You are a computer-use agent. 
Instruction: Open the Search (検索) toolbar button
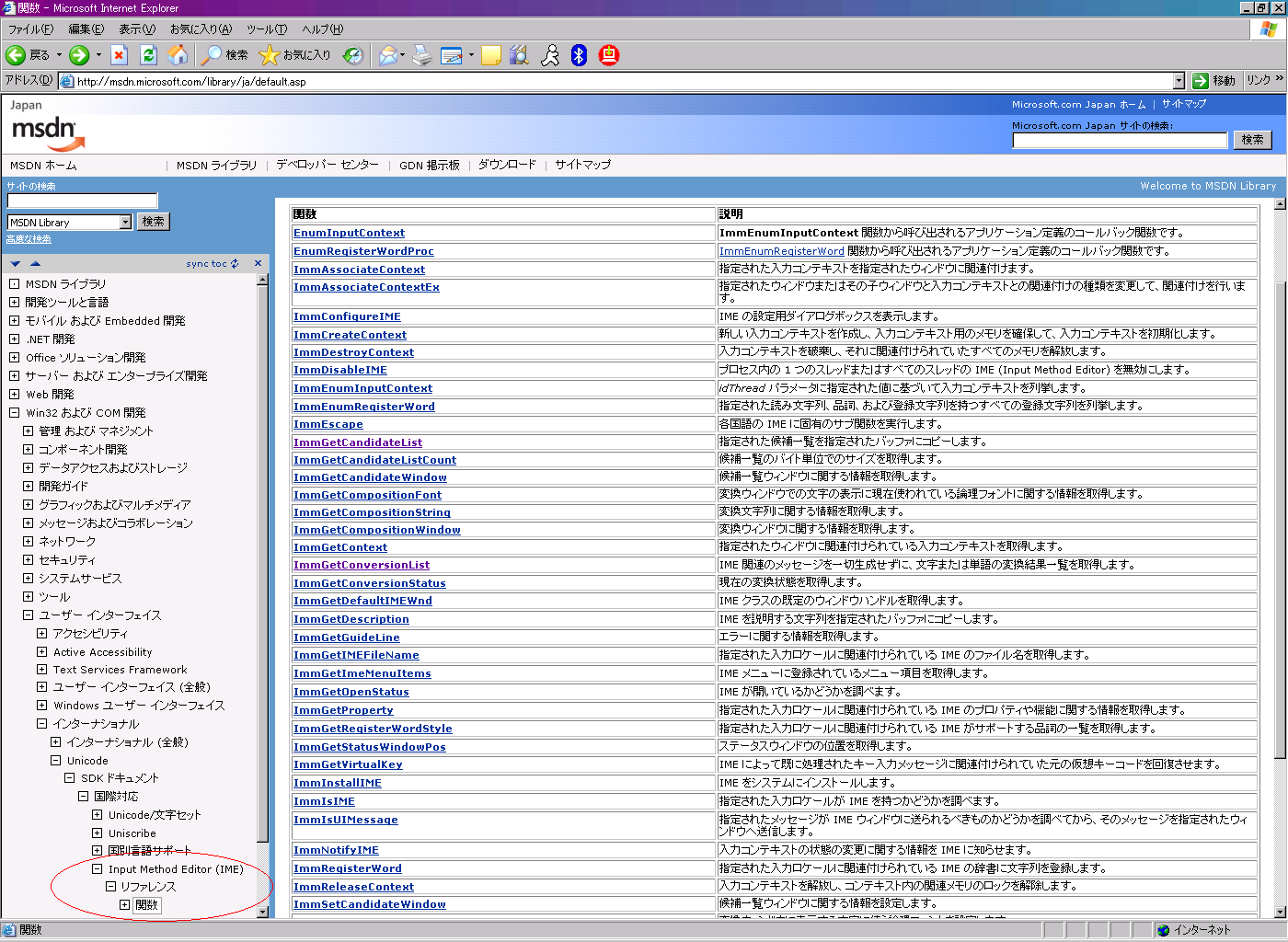click(x=225, y=55)
